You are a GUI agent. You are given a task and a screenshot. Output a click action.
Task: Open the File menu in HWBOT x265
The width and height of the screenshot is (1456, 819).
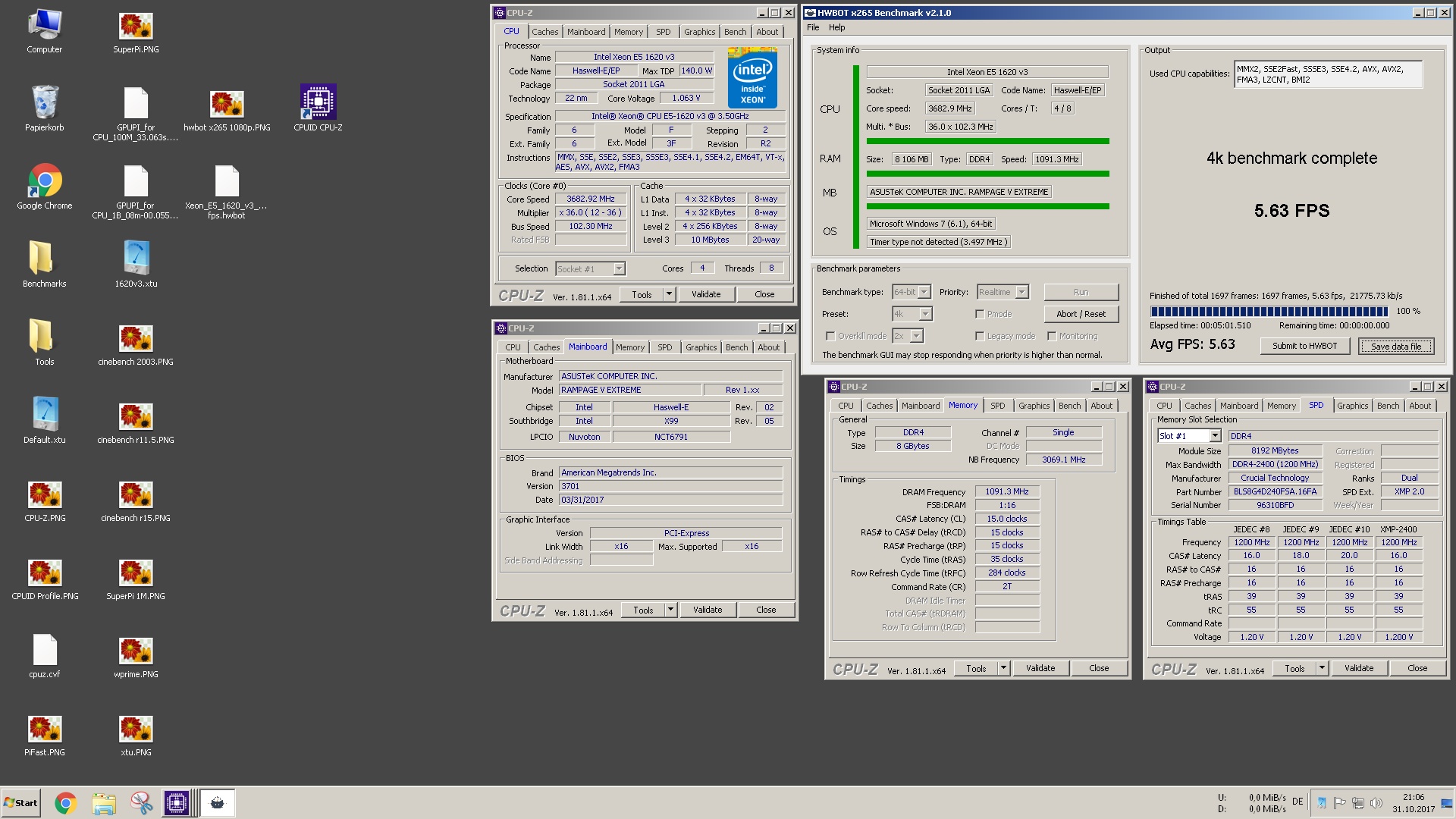(813, 27)
